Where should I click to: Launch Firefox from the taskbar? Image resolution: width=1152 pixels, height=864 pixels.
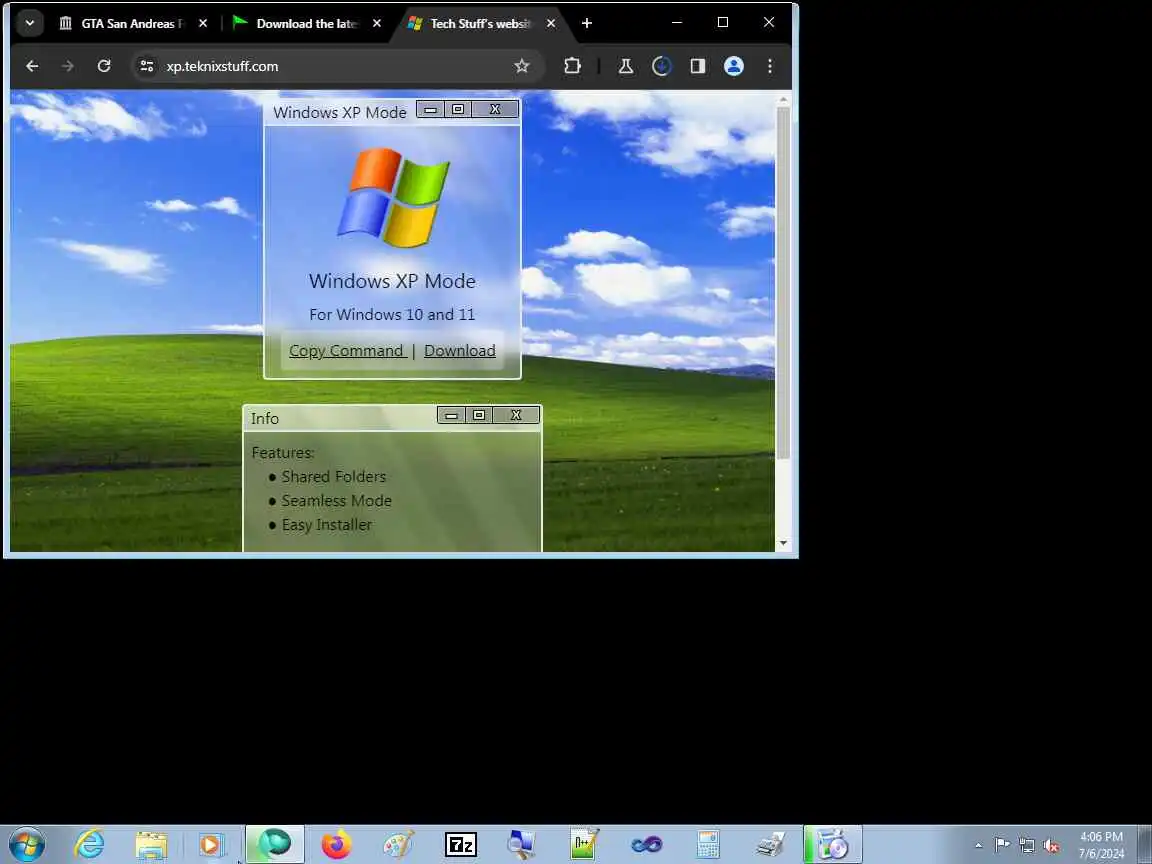click(336, 845)
